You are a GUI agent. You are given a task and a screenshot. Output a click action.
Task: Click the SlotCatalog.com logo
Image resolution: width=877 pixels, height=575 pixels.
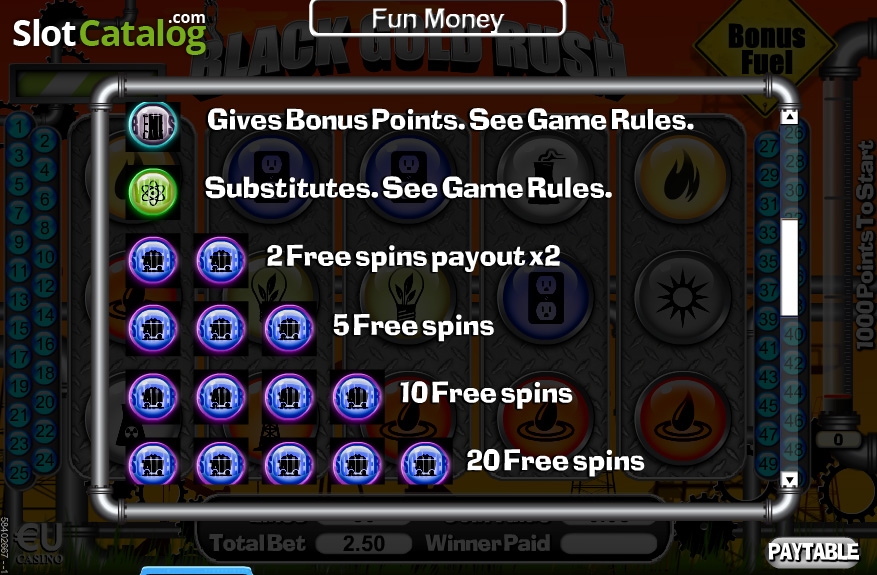tap(110, 33)
